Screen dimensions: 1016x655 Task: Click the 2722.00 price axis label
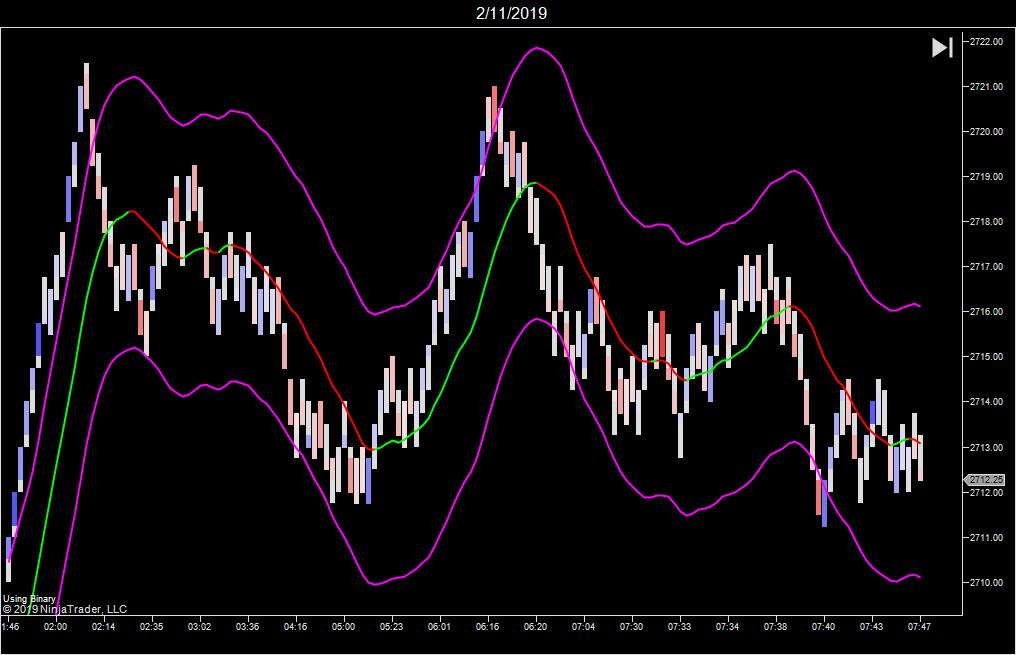986,41
